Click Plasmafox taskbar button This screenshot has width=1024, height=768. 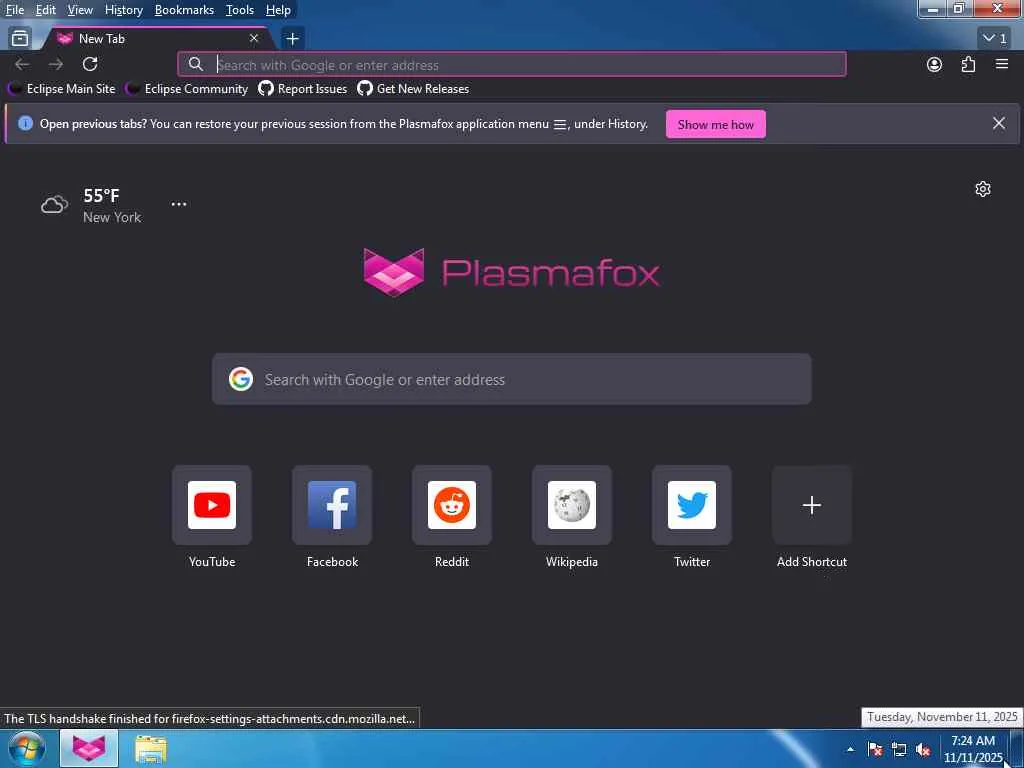click(89, 749)
